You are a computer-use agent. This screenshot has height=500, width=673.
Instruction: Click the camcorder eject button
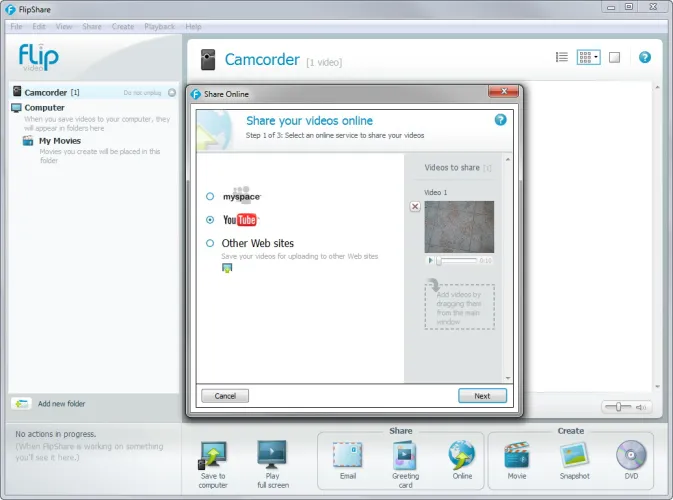pos(172,93)
